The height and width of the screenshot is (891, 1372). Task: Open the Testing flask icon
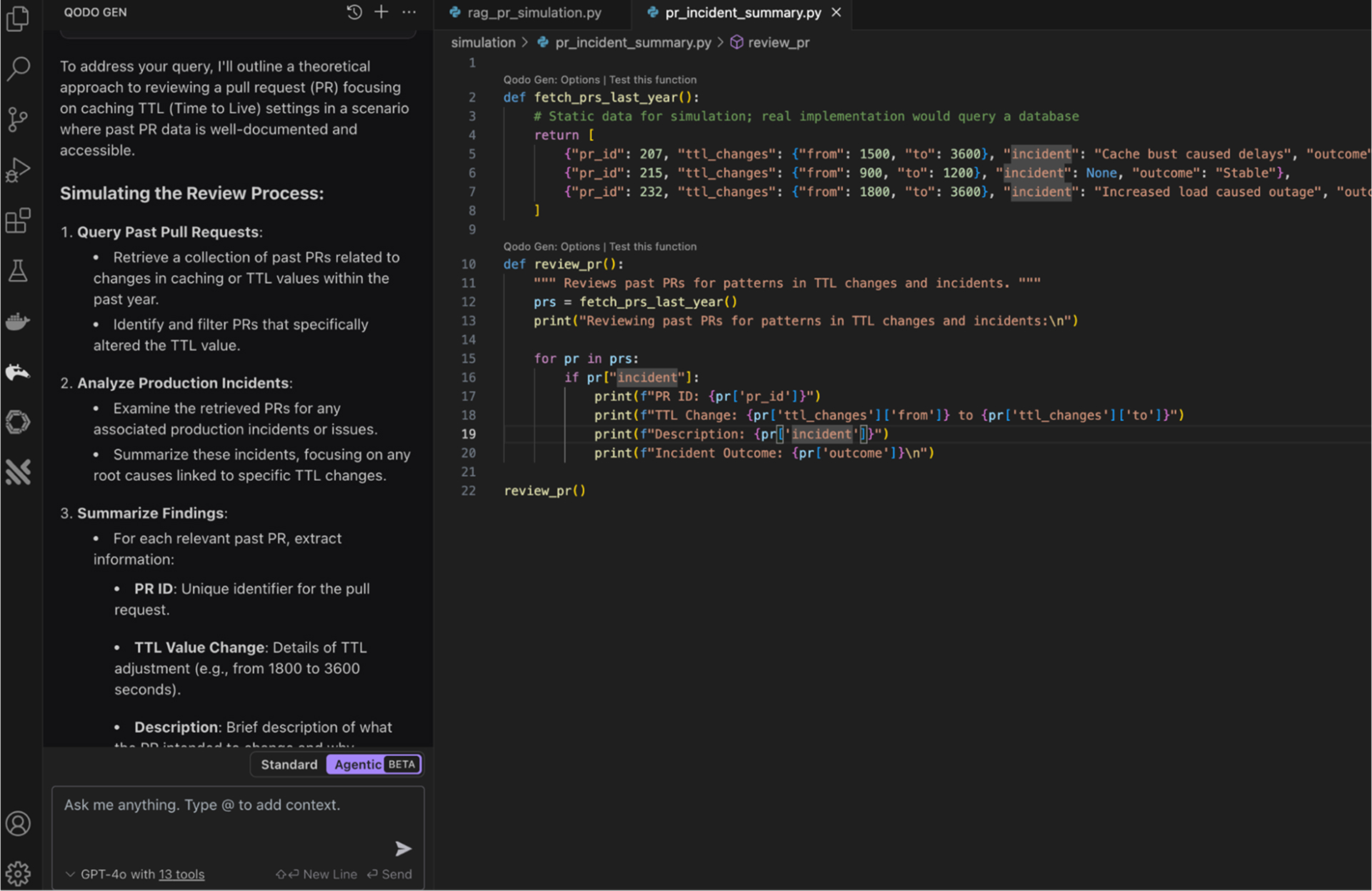pos(18,271)
